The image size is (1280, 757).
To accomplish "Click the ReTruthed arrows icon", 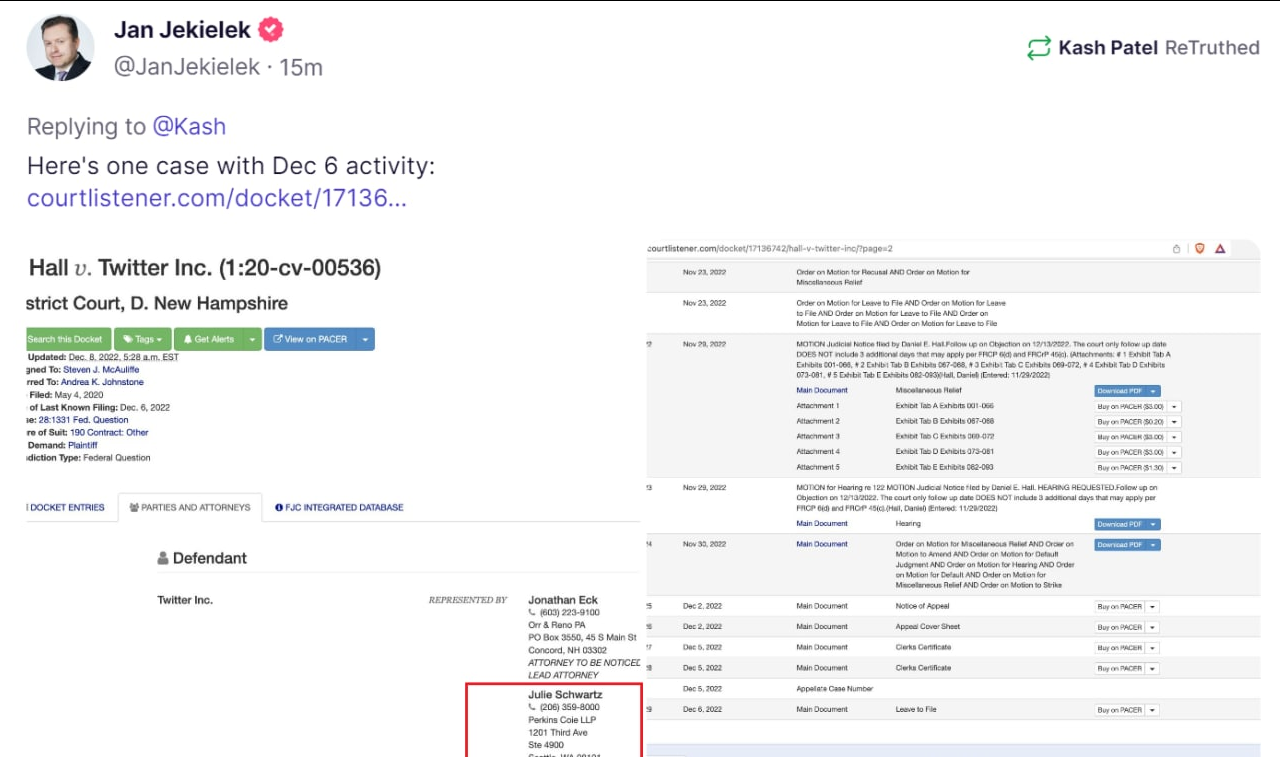I will (x=1039, y=47).
